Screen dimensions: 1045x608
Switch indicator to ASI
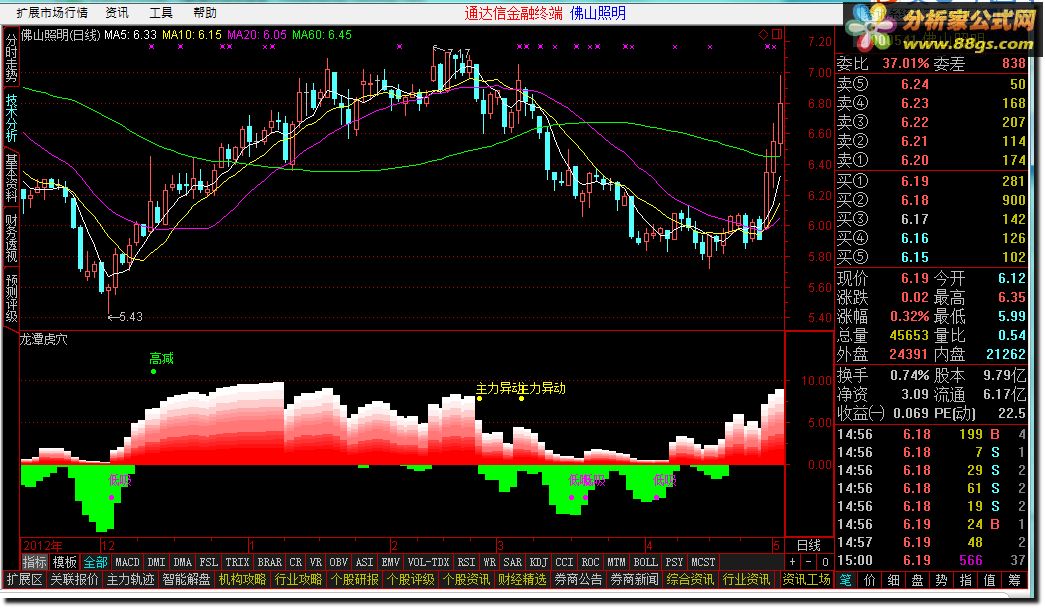[365, 562]
